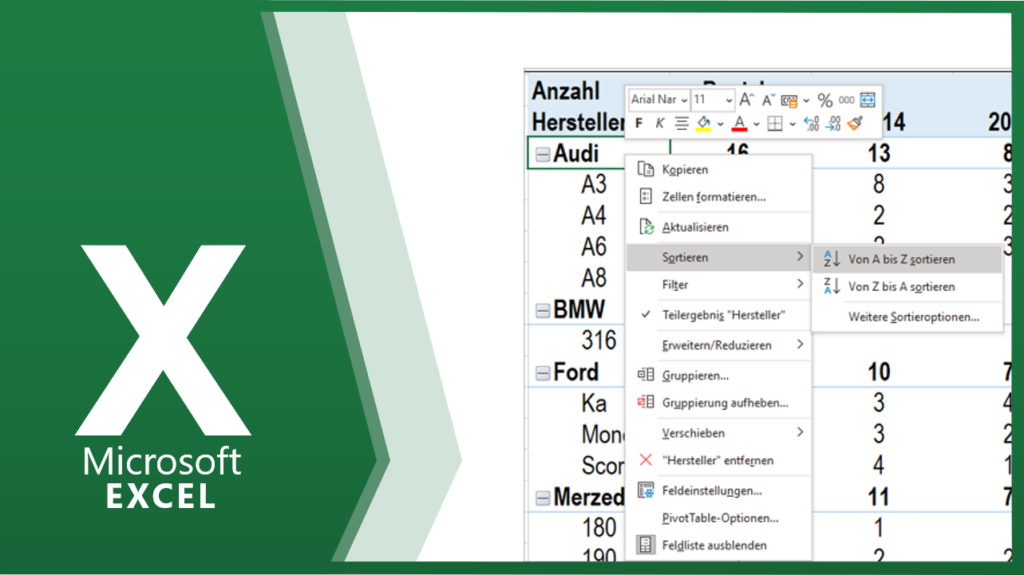This screenshot has width=1024, height=575.
Task: Collapse the Merzedes group
Action: point(543,499)
